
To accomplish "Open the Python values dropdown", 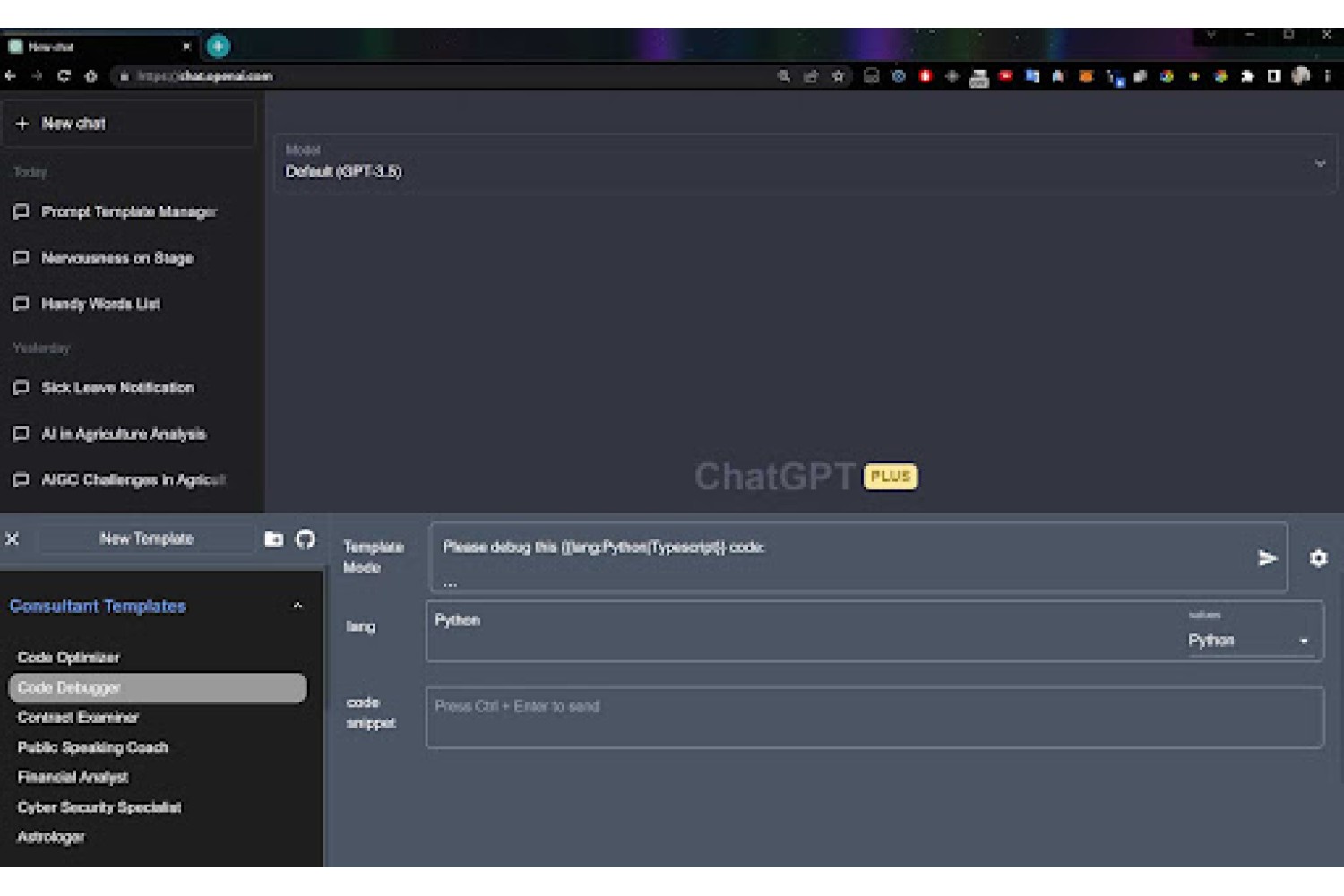I will pos(1250,640).
